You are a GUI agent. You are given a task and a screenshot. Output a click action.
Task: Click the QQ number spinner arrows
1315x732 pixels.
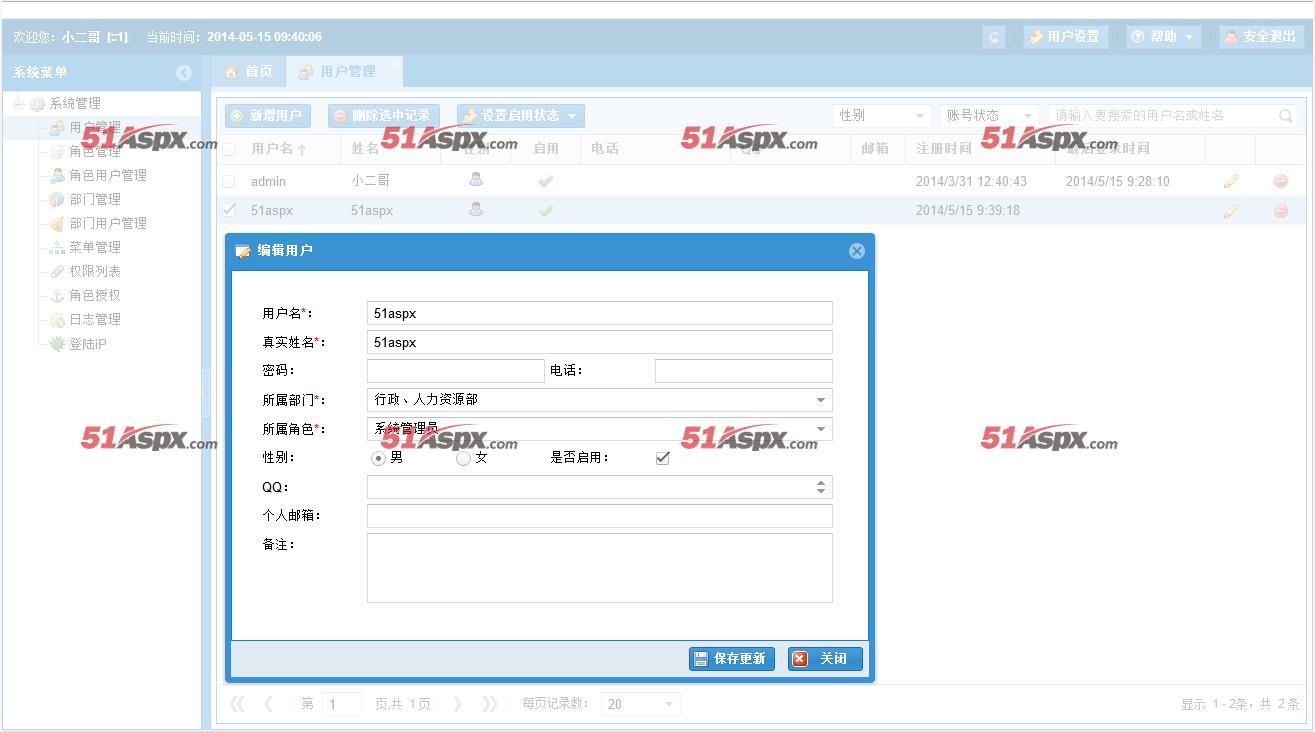tap(822, 487)
